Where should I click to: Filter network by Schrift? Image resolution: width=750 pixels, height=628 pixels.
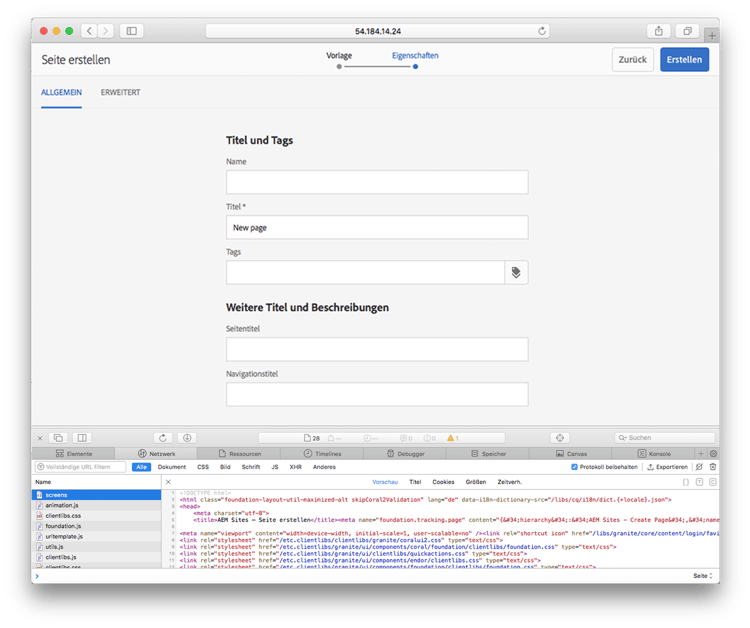(x=251, y=467)
